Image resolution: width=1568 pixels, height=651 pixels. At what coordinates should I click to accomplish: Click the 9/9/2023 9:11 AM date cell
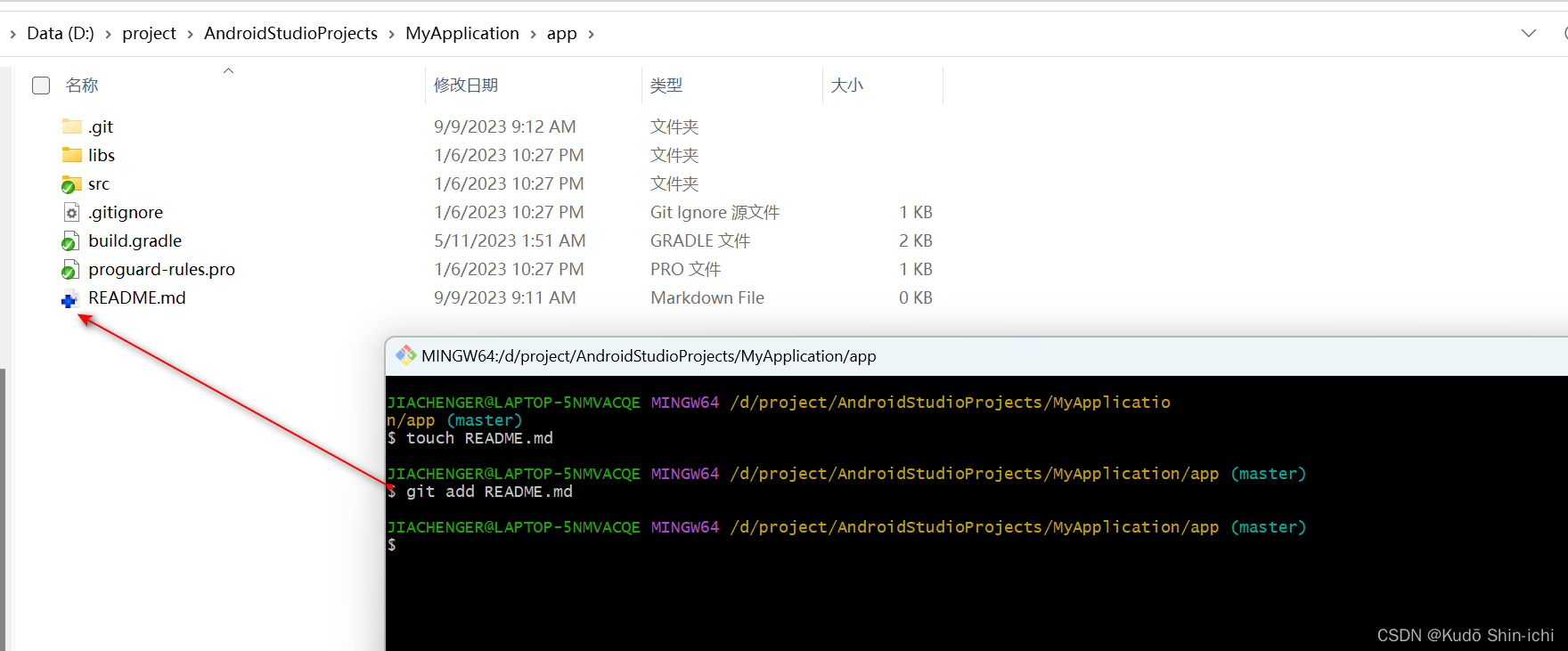click(505, 297)
